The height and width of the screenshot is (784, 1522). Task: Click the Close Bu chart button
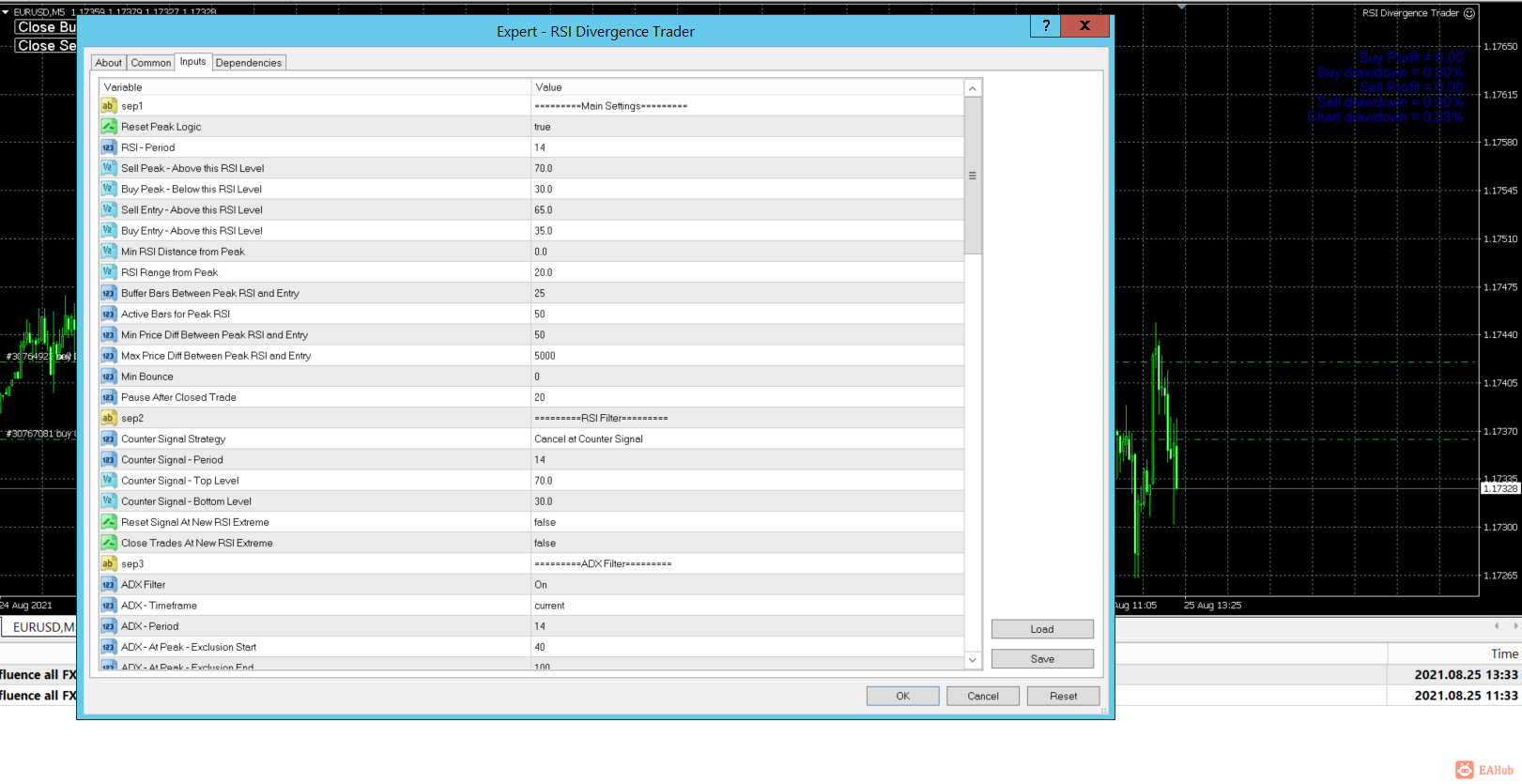(x=46, y=27)
